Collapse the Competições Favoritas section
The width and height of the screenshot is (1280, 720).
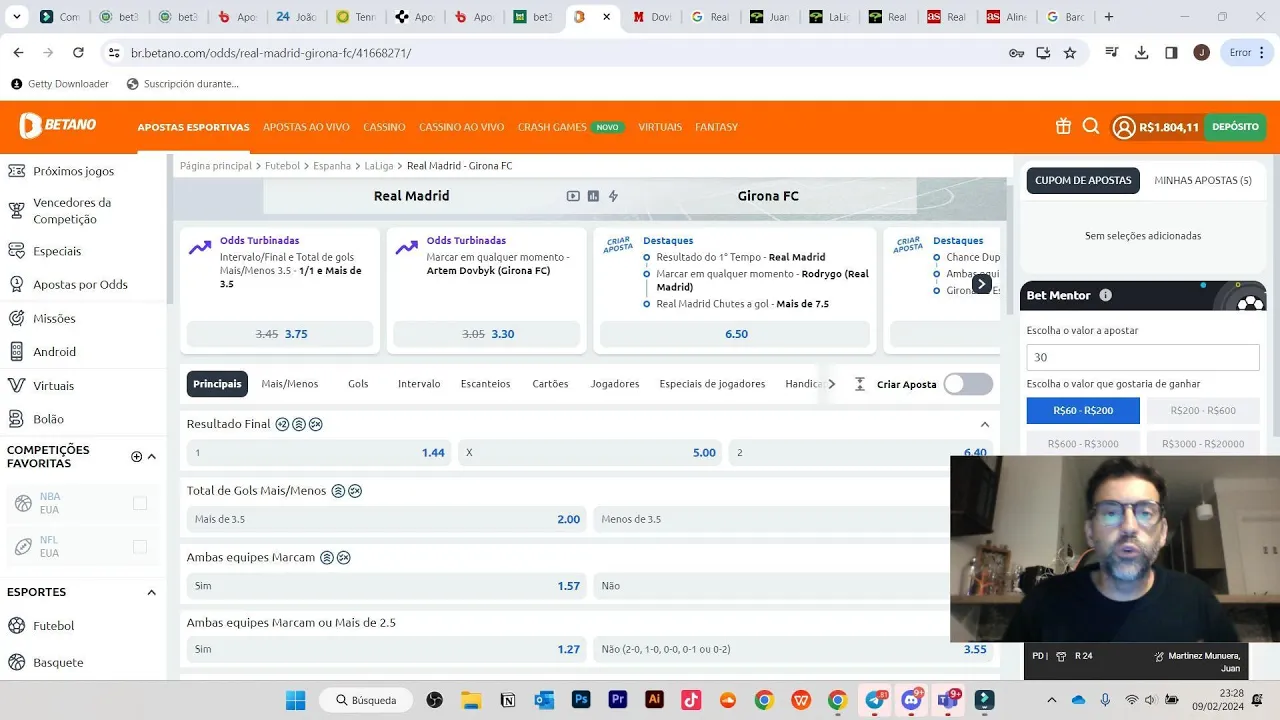click(152, 457)
